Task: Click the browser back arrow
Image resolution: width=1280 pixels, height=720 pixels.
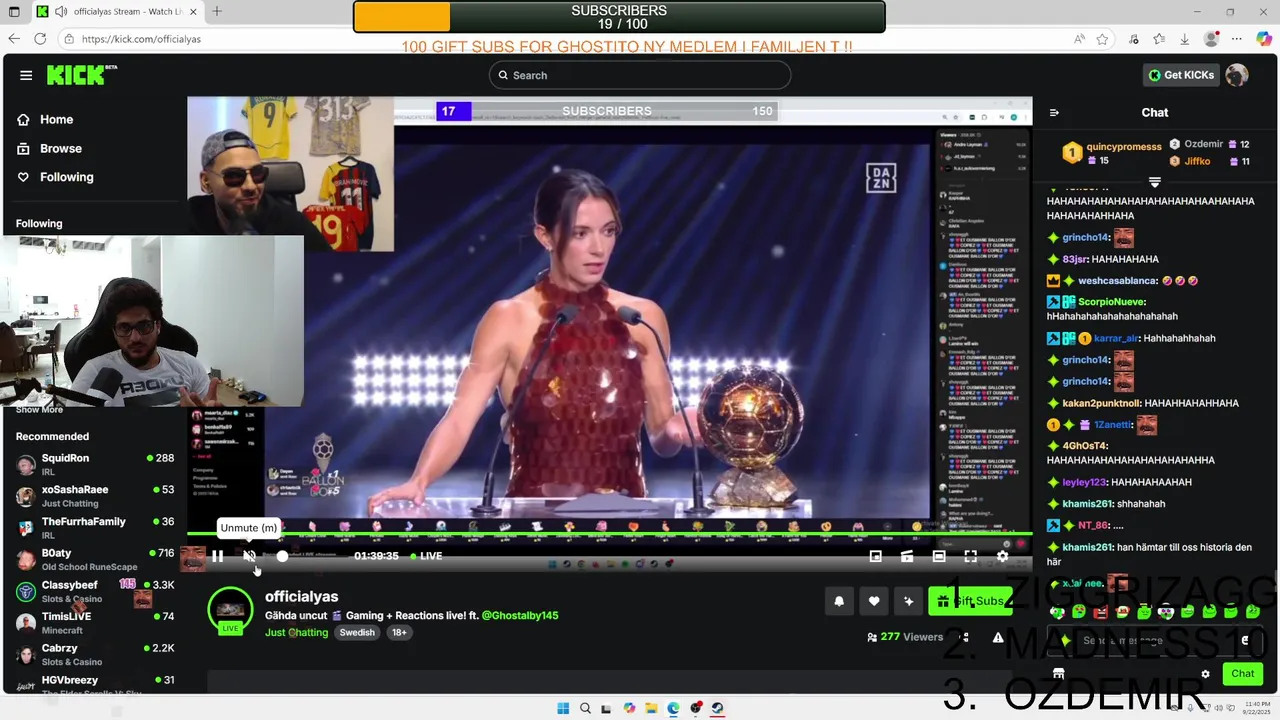Action: point(14,39)
